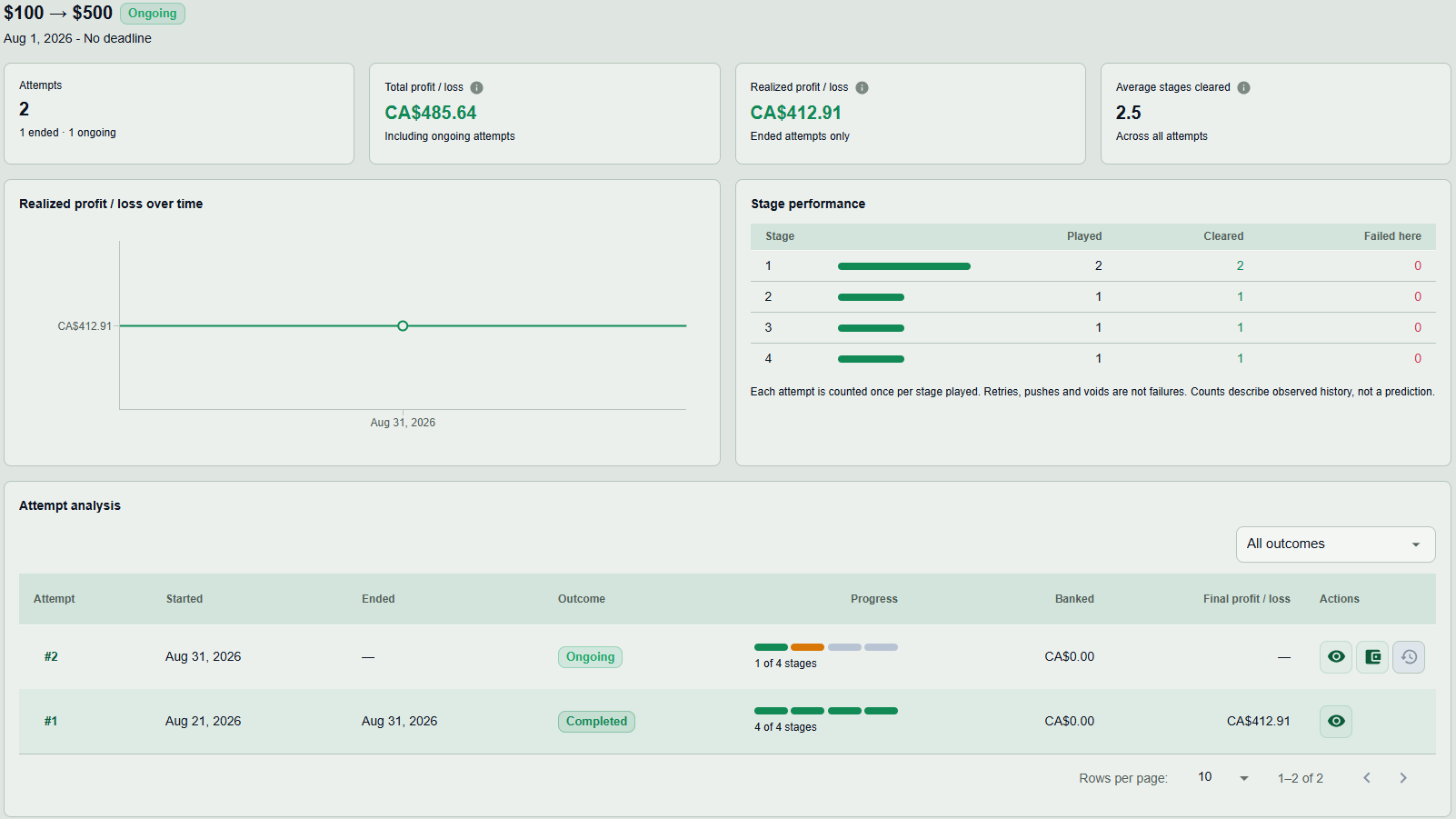This screenshot has width=1456, height=819.
Task: Click '4 of 4 stages' text
Action: click(785, 727)
